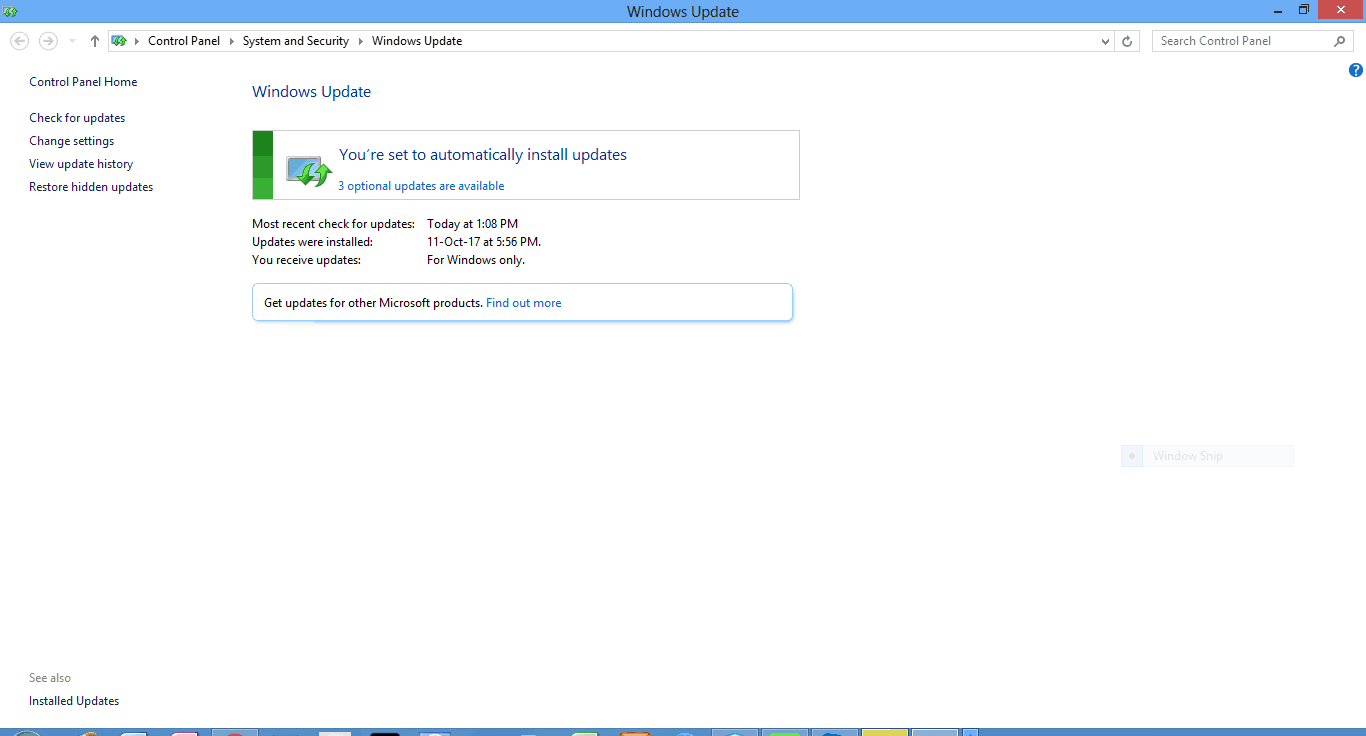This screenshot has width=1366, height=736.
Task: Select Control Panel in breadcrumb path
Action: tap(184, 41)
